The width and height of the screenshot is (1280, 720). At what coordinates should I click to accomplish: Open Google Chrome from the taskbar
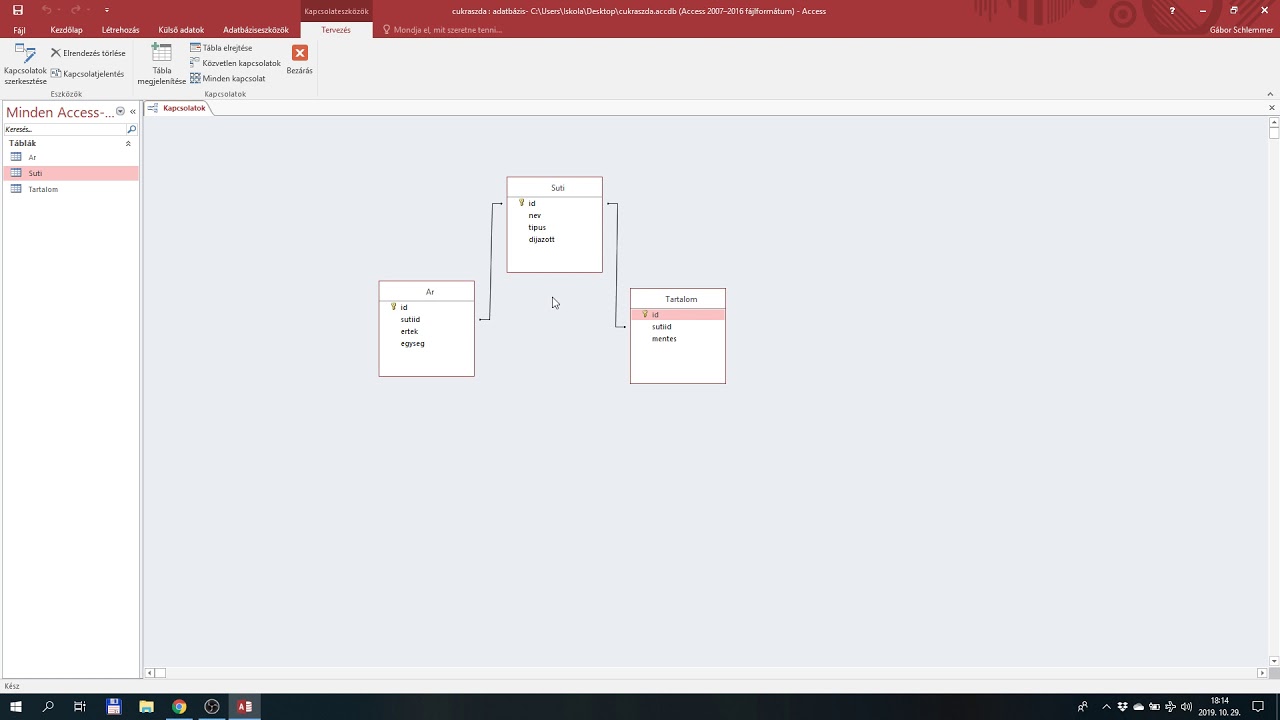pyautogui.click(x=179, y=706)
